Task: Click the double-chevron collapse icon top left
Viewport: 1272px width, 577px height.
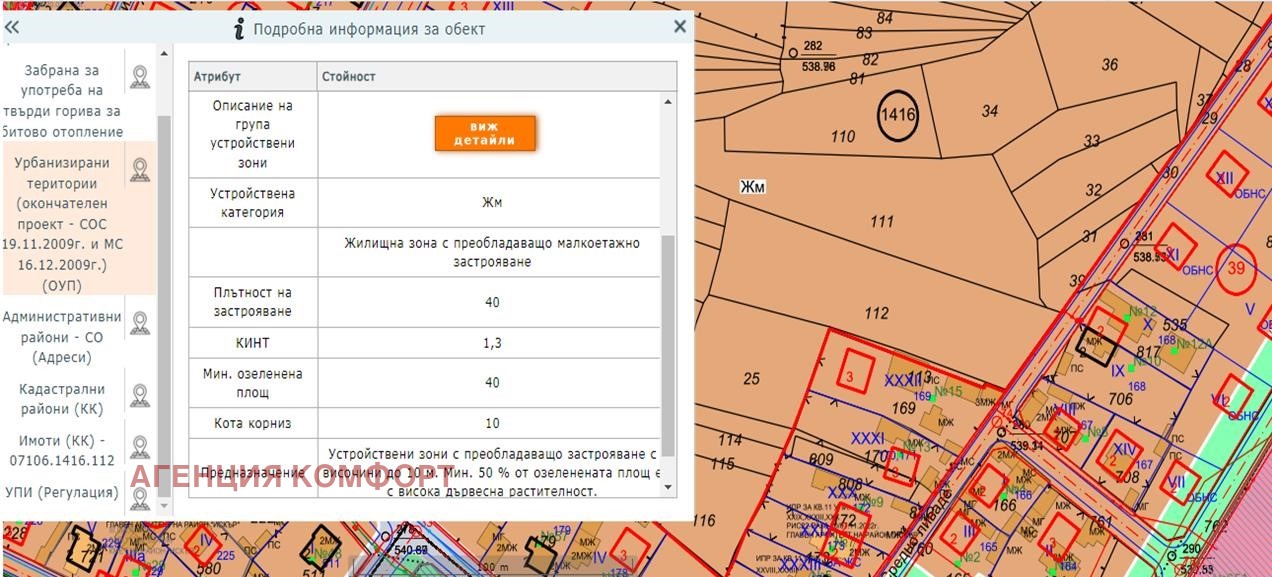Action: tap(12, 28)
